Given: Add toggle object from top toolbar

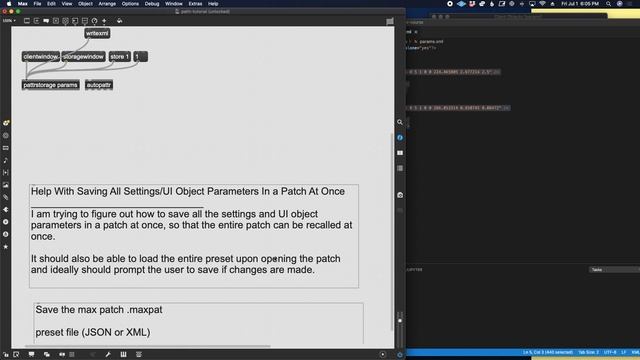Looking at the screenshot, I should click(56, 20).
